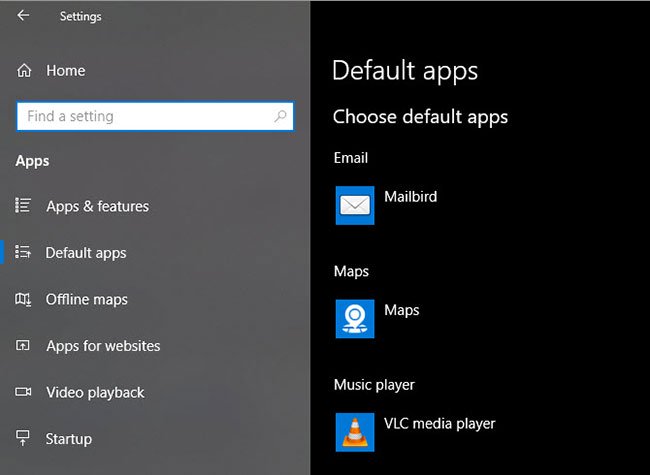650x475 pixels.
Task: Click the Startup icon in the sidebar
Action: (x=24, y=439)
